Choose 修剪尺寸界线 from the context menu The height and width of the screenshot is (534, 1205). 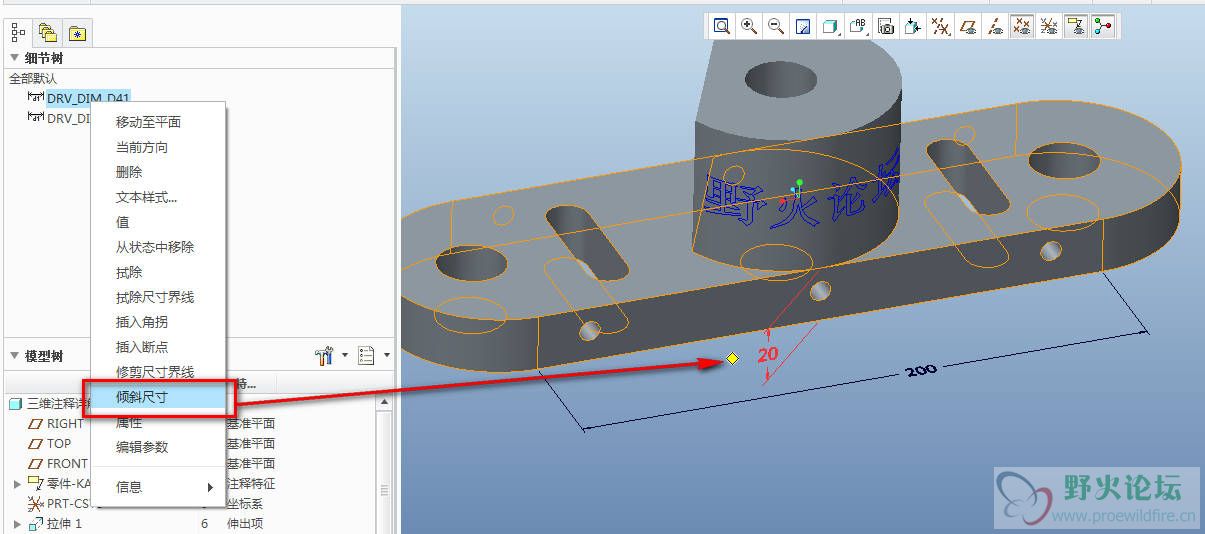(159, 372)
